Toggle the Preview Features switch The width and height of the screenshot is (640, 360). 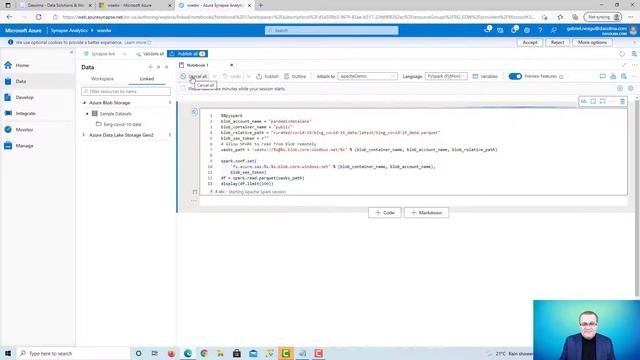click(515, 76)
